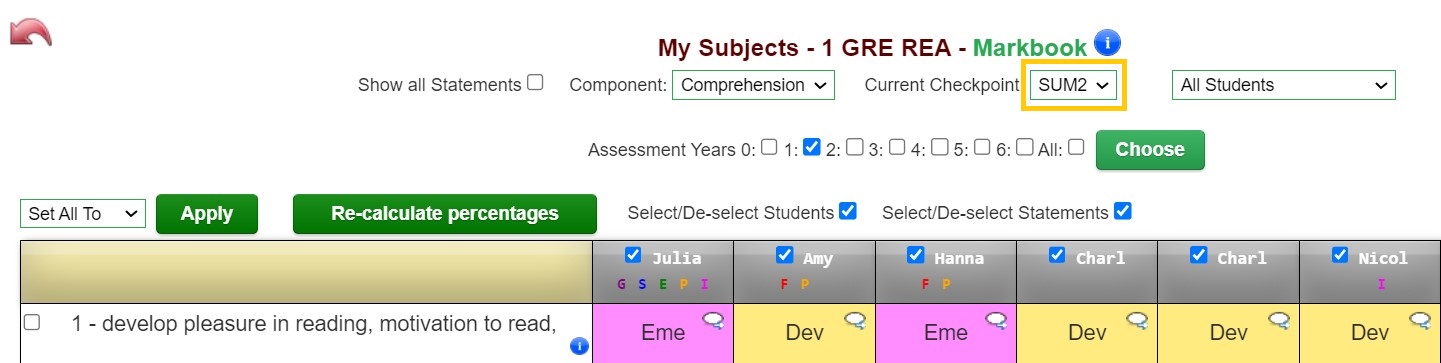The height and width of the screenshot is (363, 1441).
Task: Toggle Select/De-select Students checkbox
Action: pos(848,211)
